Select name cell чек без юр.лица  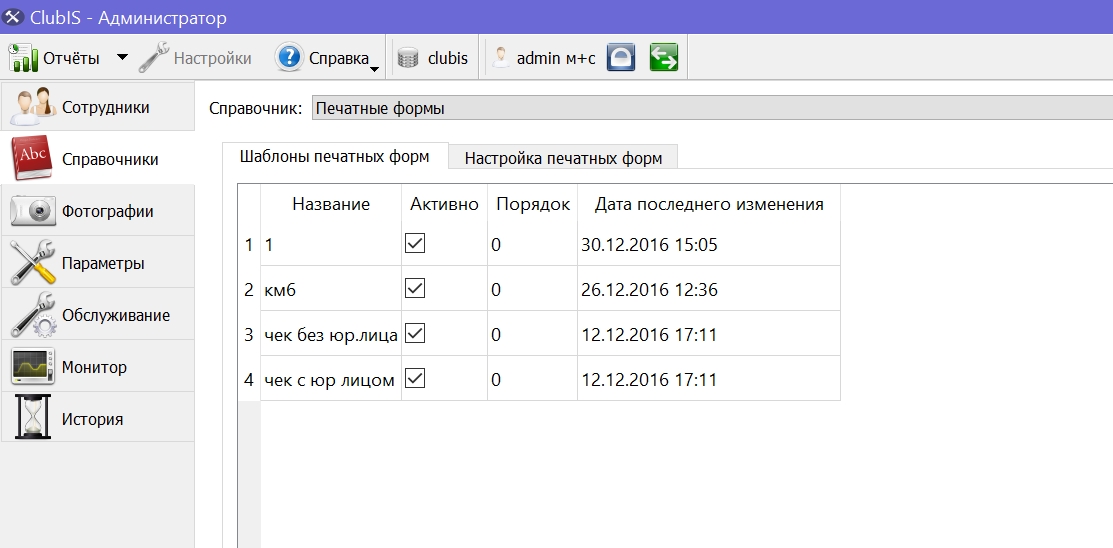tap(331, 334)
